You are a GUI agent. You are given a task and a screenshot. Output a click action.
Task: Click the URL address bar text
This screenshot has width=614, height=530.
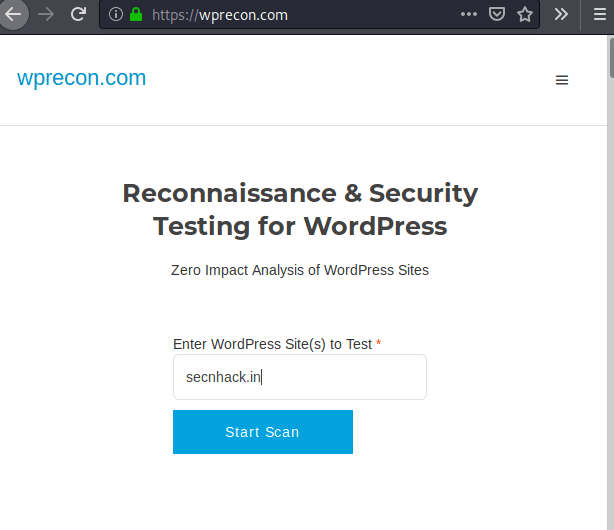(220, 15)
